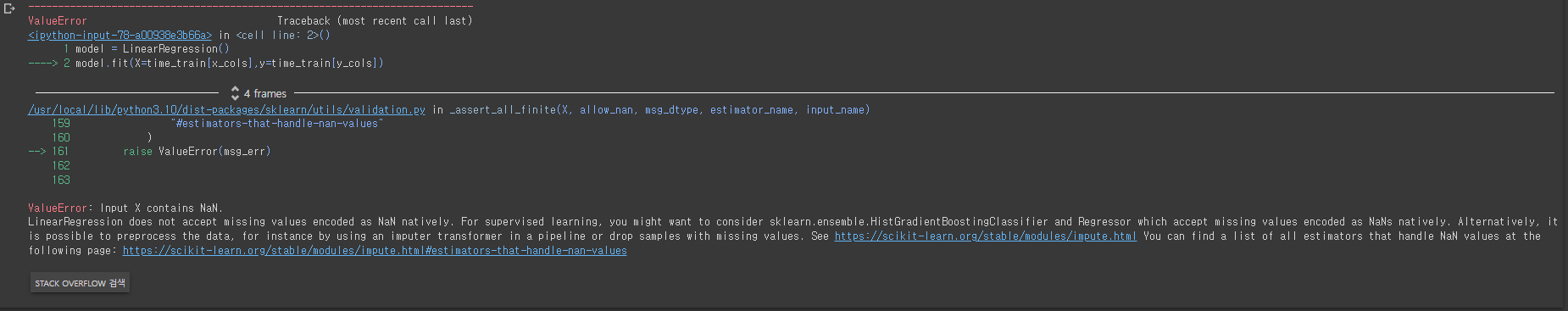Image resolution: width=1568 pixels, height=311 pixels.
Task: Click the arrow marker at line 161
Action: pyautogui.click(x=36, y=152)
